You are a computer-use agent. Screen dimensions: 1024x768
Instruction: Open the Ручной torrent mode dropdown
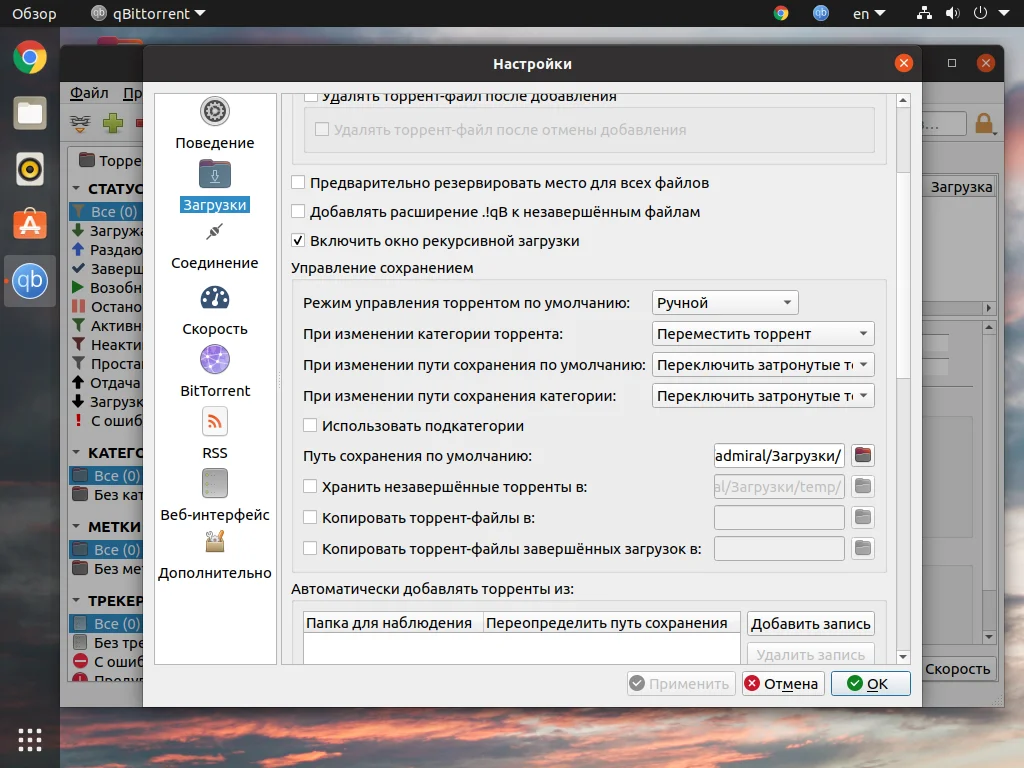coord(725,303)
